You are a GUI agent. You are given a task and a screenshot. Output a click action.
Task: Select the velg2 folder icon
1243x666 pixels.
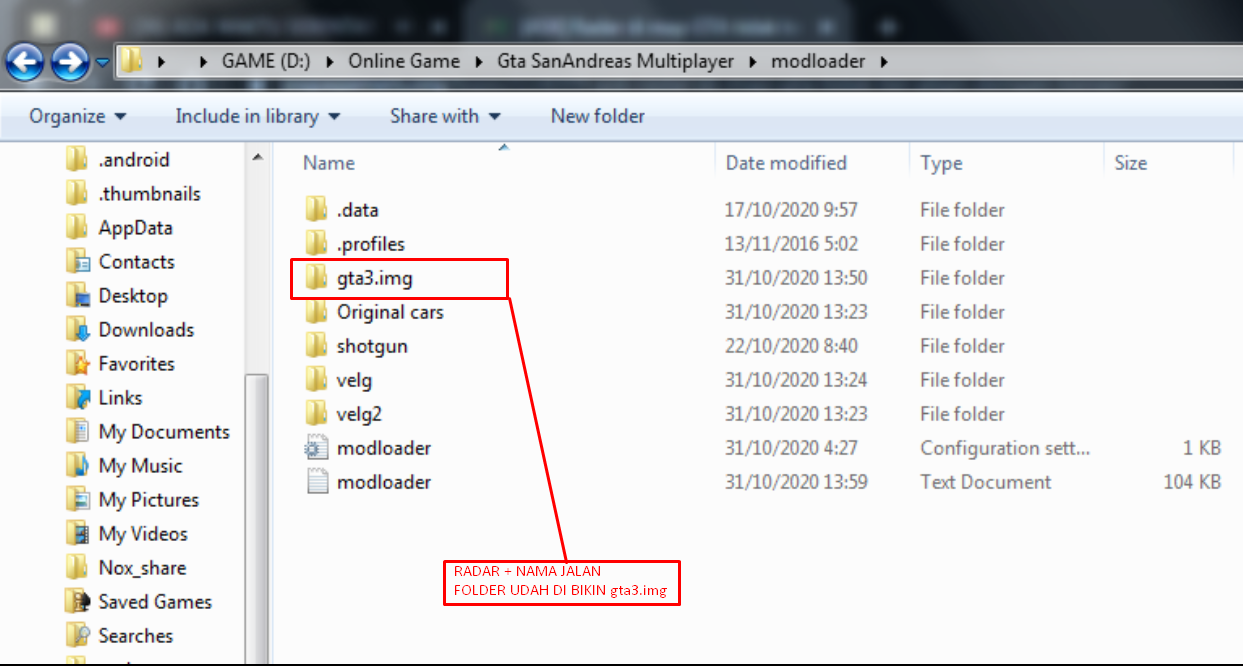point(316,414)
